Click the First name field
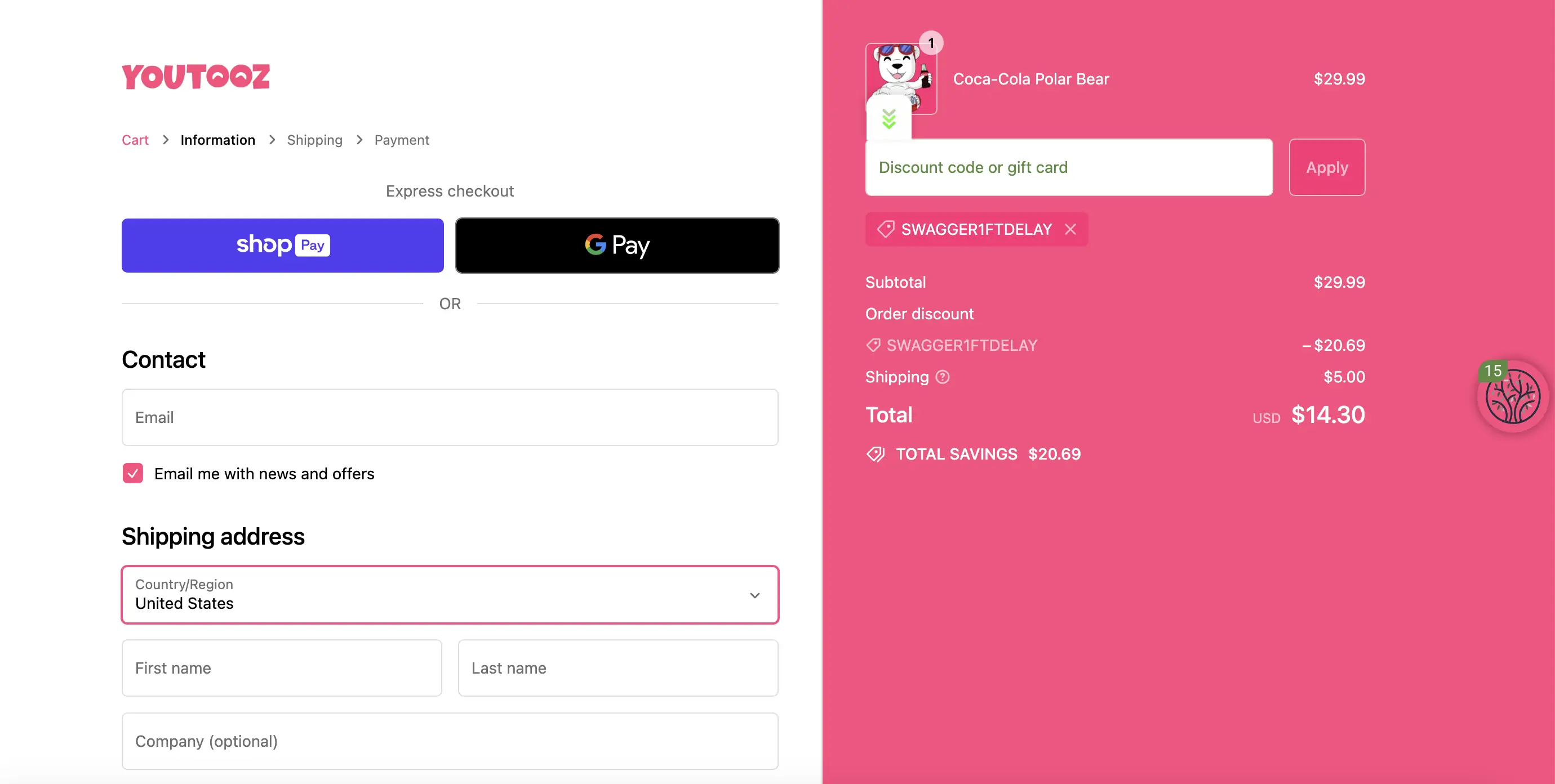 pyautogui.click(x=282, y=667)
